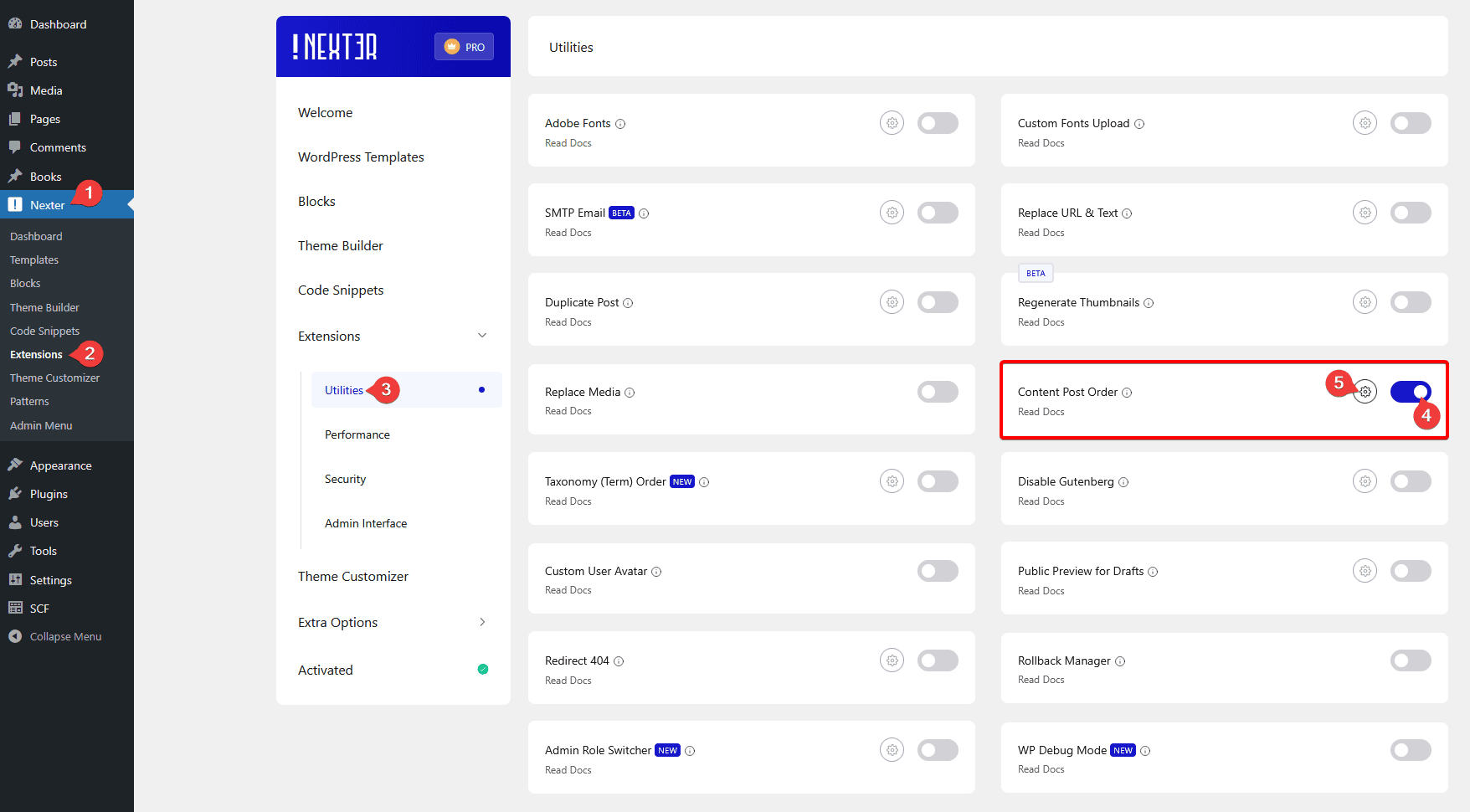
Task: Click the Regenerate Thumbnails info icon
Action: [1149, 302]
